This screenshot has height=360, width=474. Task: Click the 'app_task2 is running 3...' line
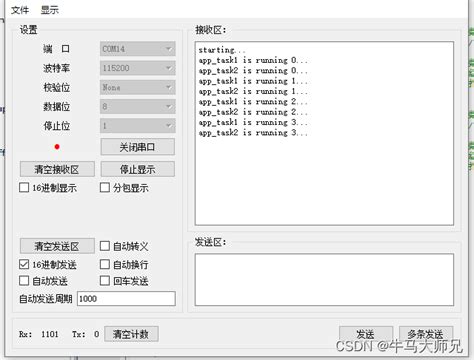pyautogui.click(x=253, y=133)
